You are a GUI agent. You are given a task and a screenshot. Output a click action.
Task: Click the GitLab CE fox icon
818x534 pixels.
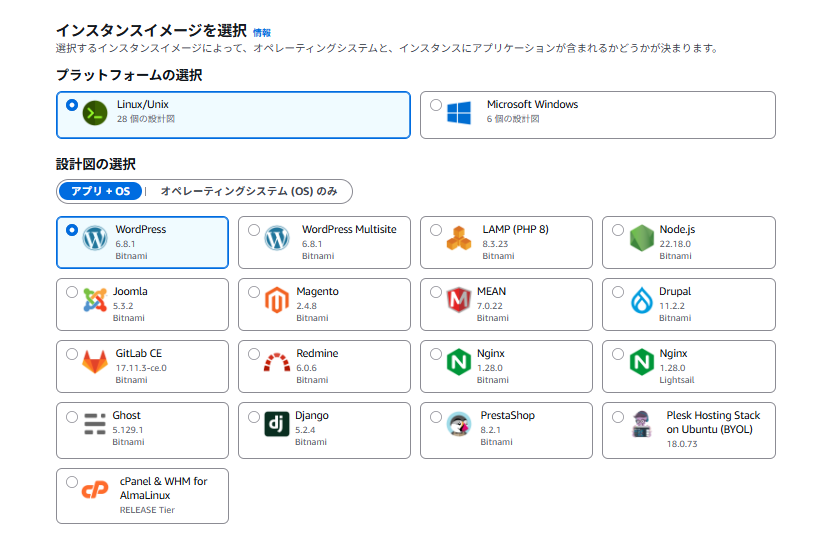[x=95, y=362]
